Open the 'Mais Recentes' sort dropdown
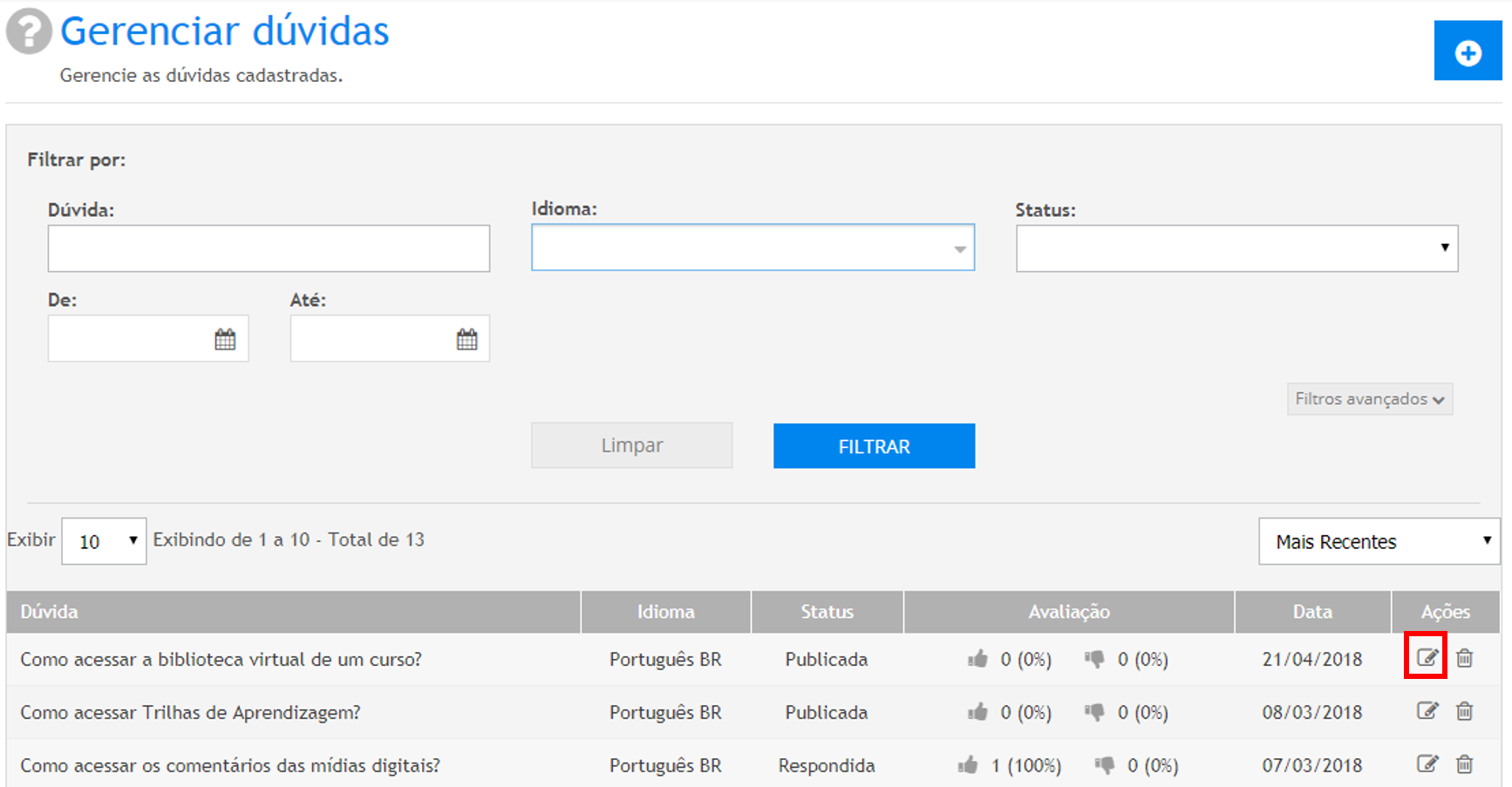The image size is (1512, 787). 1379,541
